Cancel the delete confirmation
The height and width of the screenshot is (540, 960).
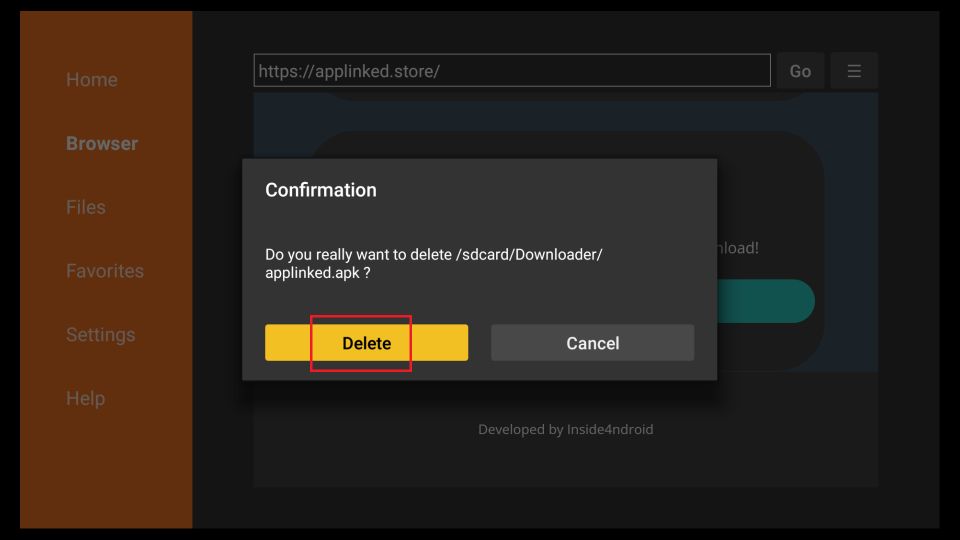(592, 343)
